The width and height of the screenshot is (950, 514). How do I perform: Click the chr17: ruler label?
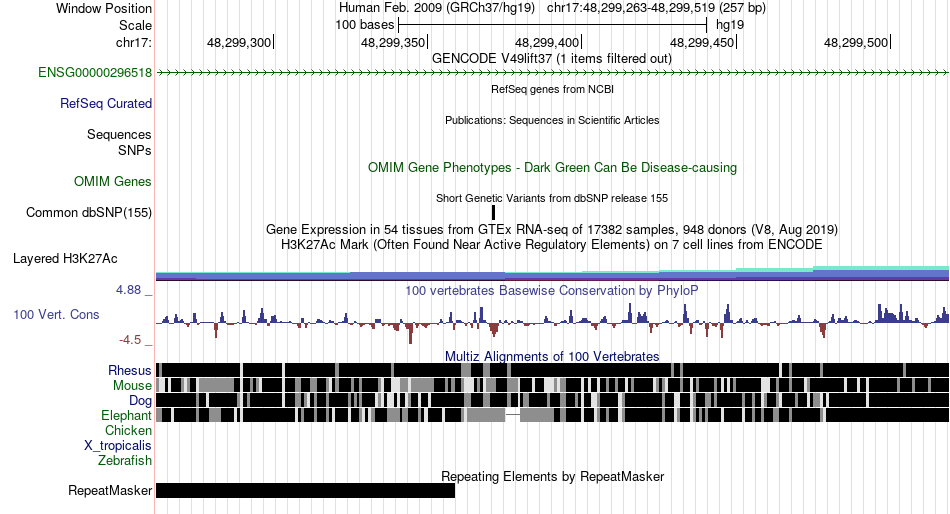point(133,42)
